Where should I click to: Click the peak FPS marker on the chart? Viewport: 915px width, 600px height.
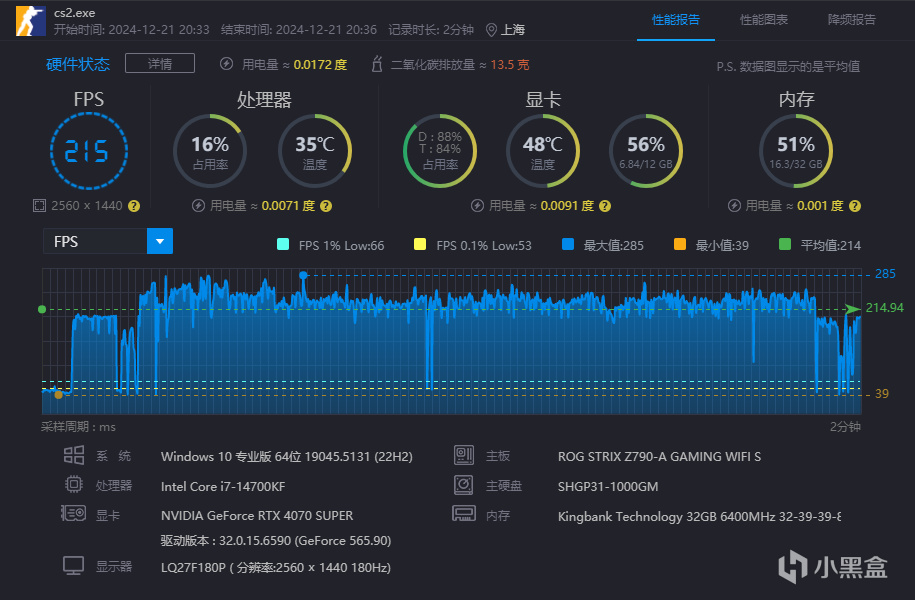(303, 274)
